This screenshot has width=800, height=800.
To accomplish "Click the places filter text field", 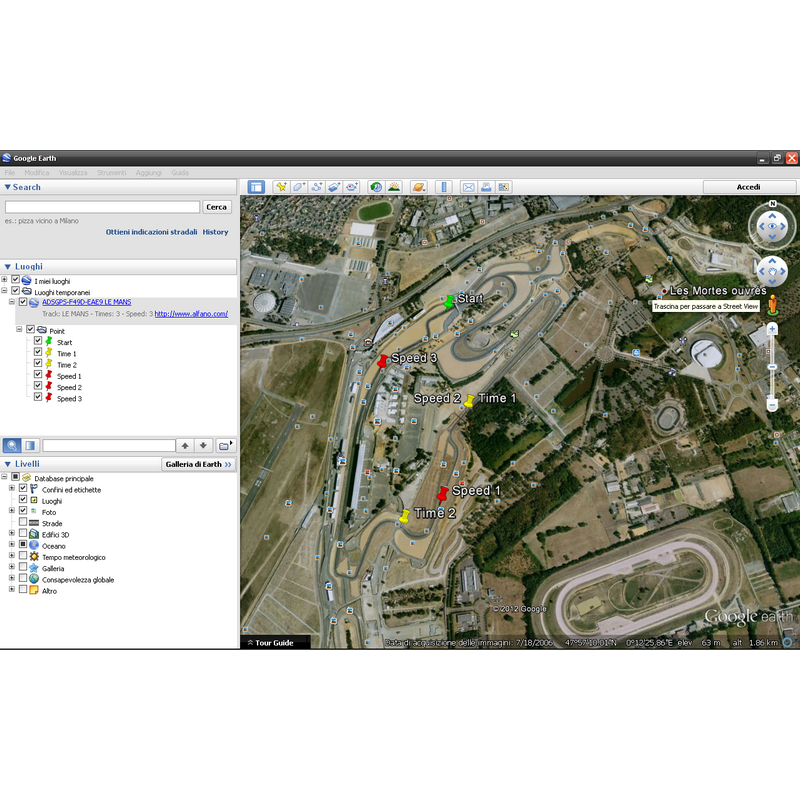I will [109, 445].
